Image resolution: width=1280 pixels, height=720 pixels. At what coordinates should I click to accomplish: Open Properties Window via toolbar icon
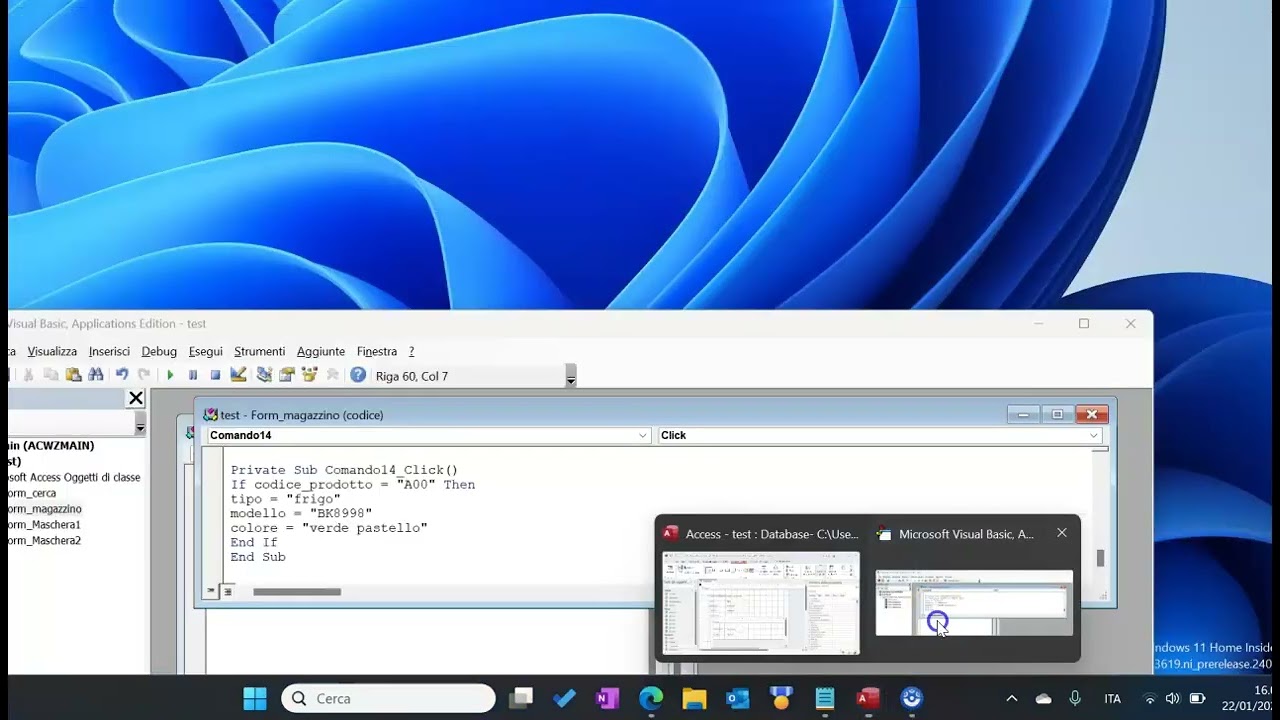pos(287,375)
